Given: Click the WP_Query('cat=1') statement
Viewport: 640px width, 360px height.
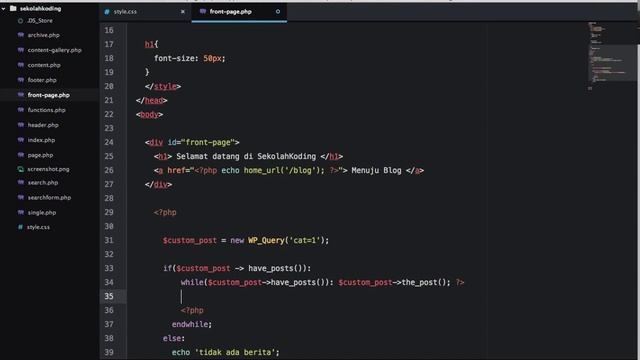Looking at the screenshot, I should (x=246, y=240).
